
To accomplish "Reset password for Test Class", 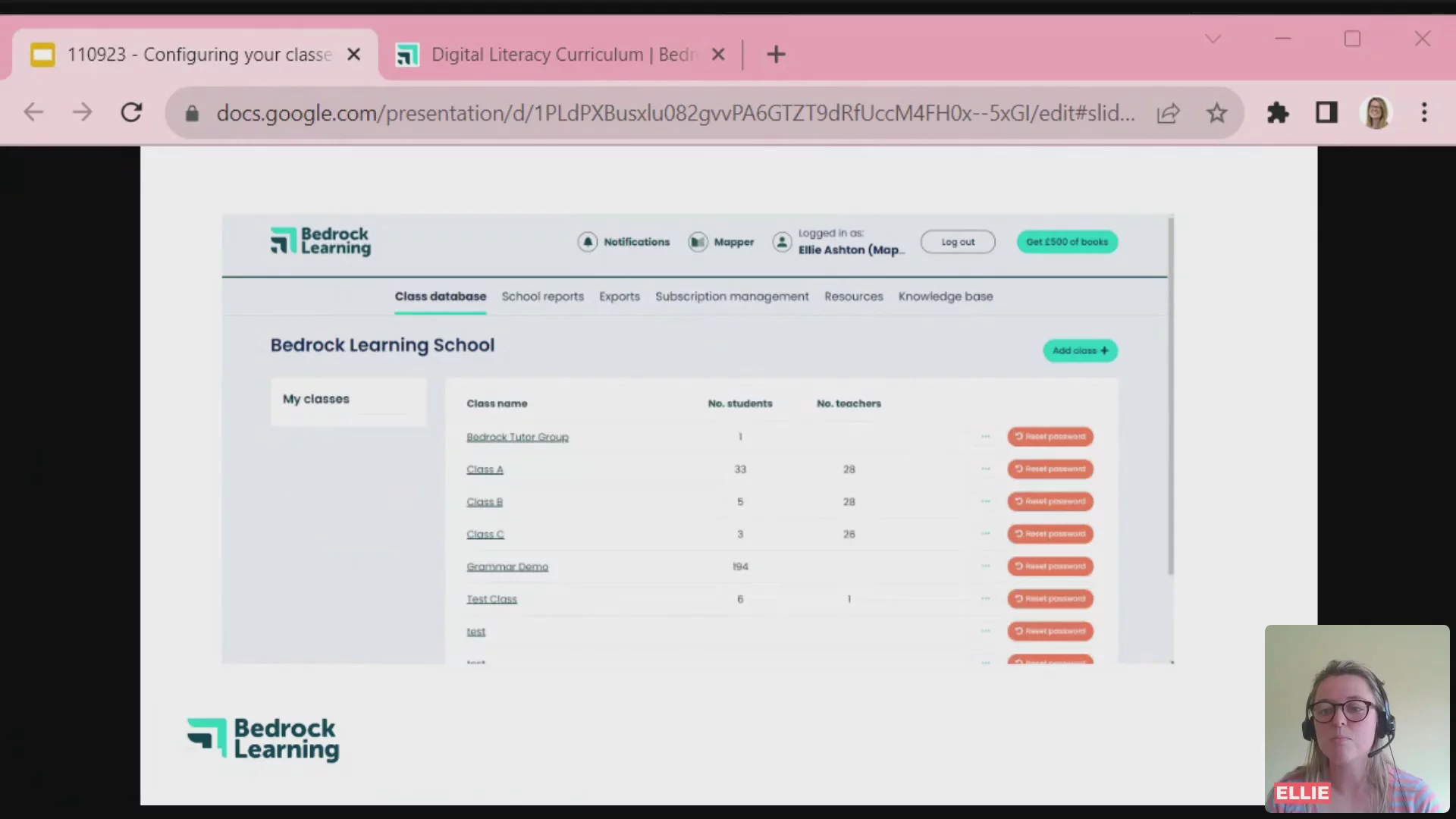I will pyautogui.click(x=1050, y=599).
